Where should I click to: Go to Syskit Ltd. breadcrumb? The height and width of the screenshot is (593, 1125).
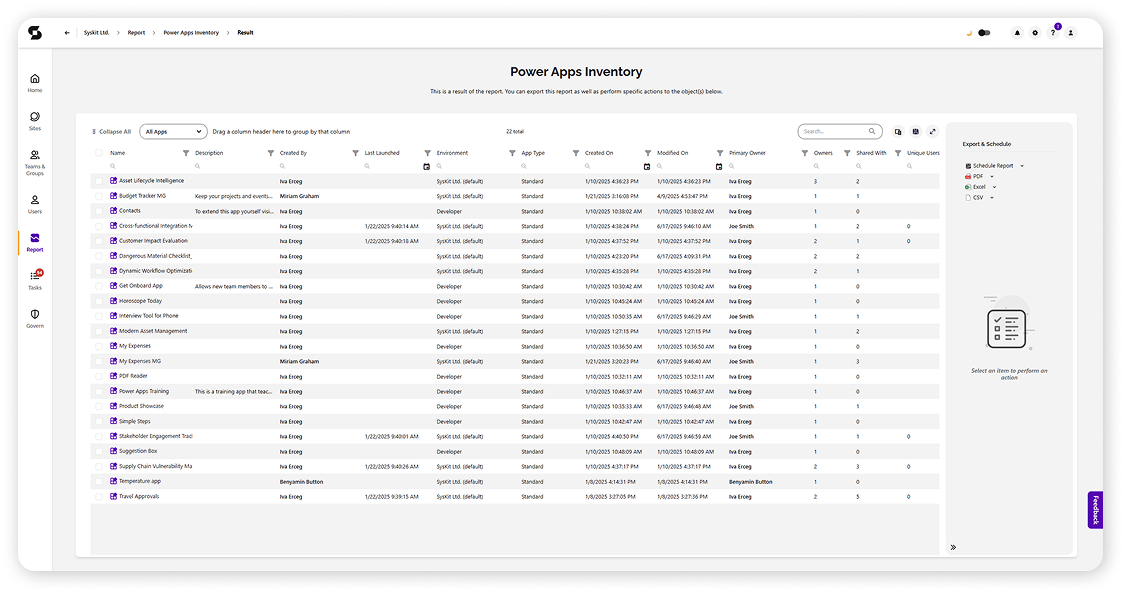point(96,33)
